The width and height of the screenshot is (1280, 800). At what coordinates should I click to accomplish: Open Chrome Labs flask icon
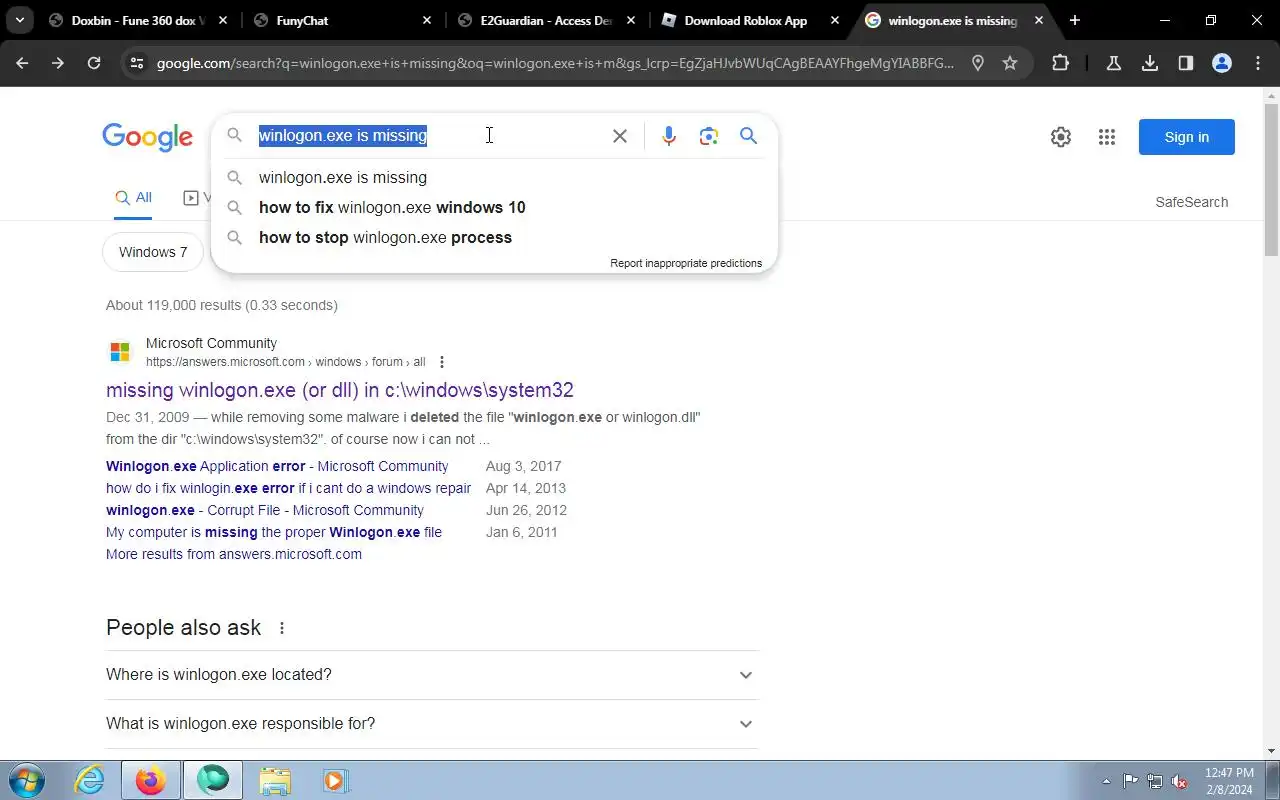1113,63
